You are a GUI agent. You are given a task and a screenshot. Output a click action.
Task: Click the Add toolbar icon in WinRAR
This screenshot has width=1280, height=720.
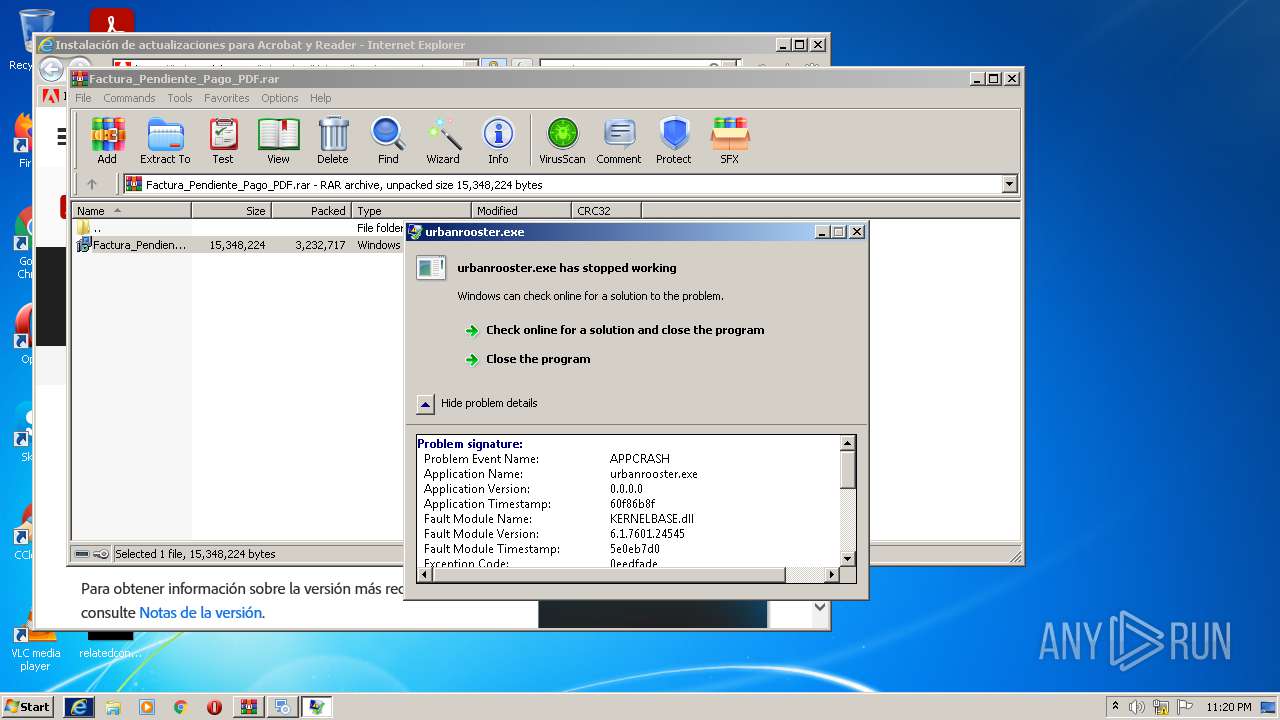(x=107, y=141)
